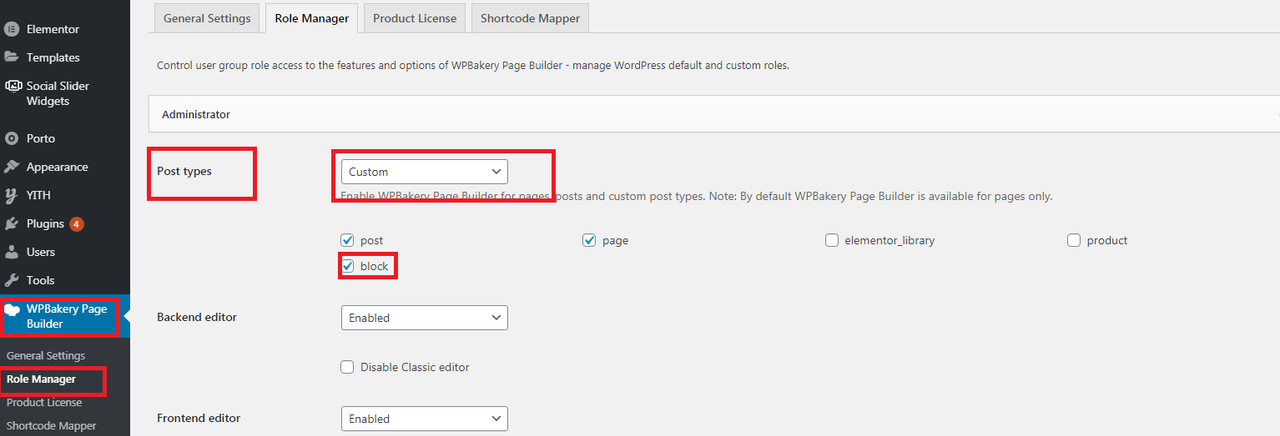The height and width of the screenshot is (436, 1280).
Task: Click the YITH sidebar icon
Action: point(11,195)
